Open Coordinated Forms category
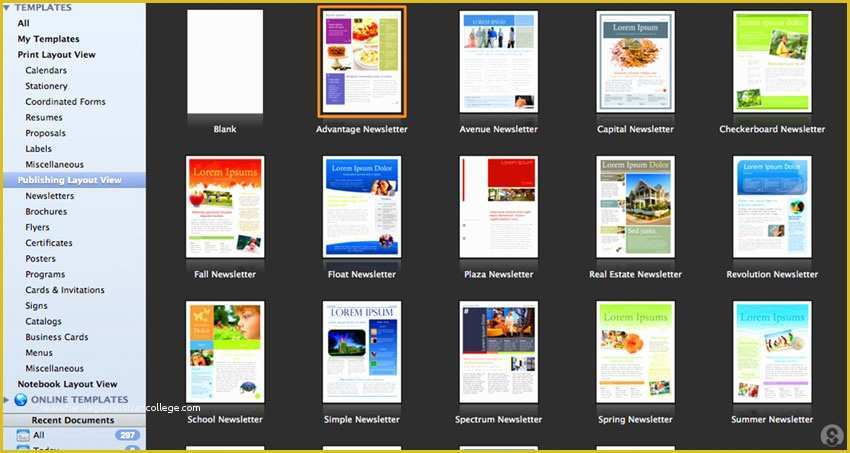 point(65,102)
